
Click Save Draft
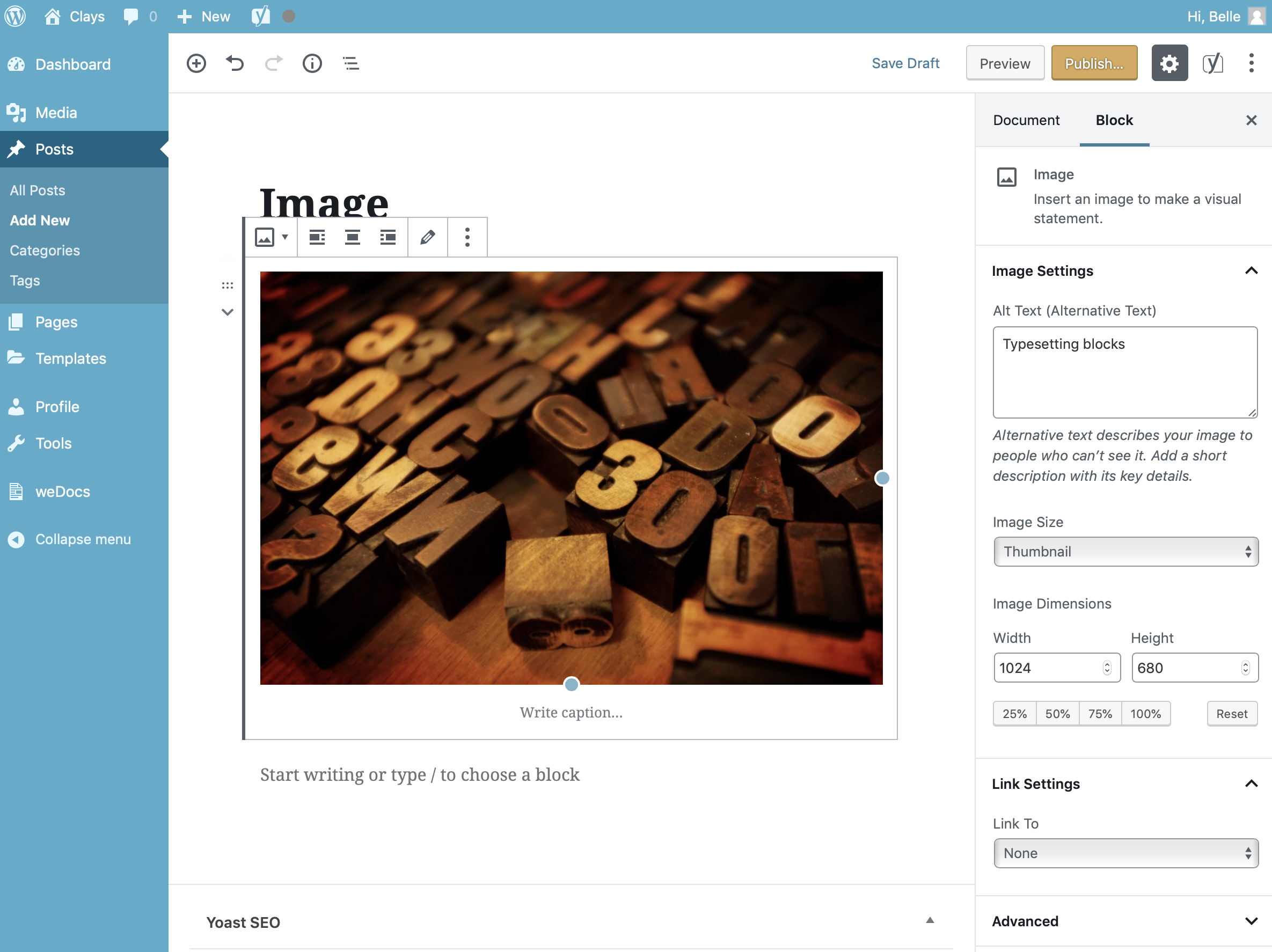coord(905,63)
